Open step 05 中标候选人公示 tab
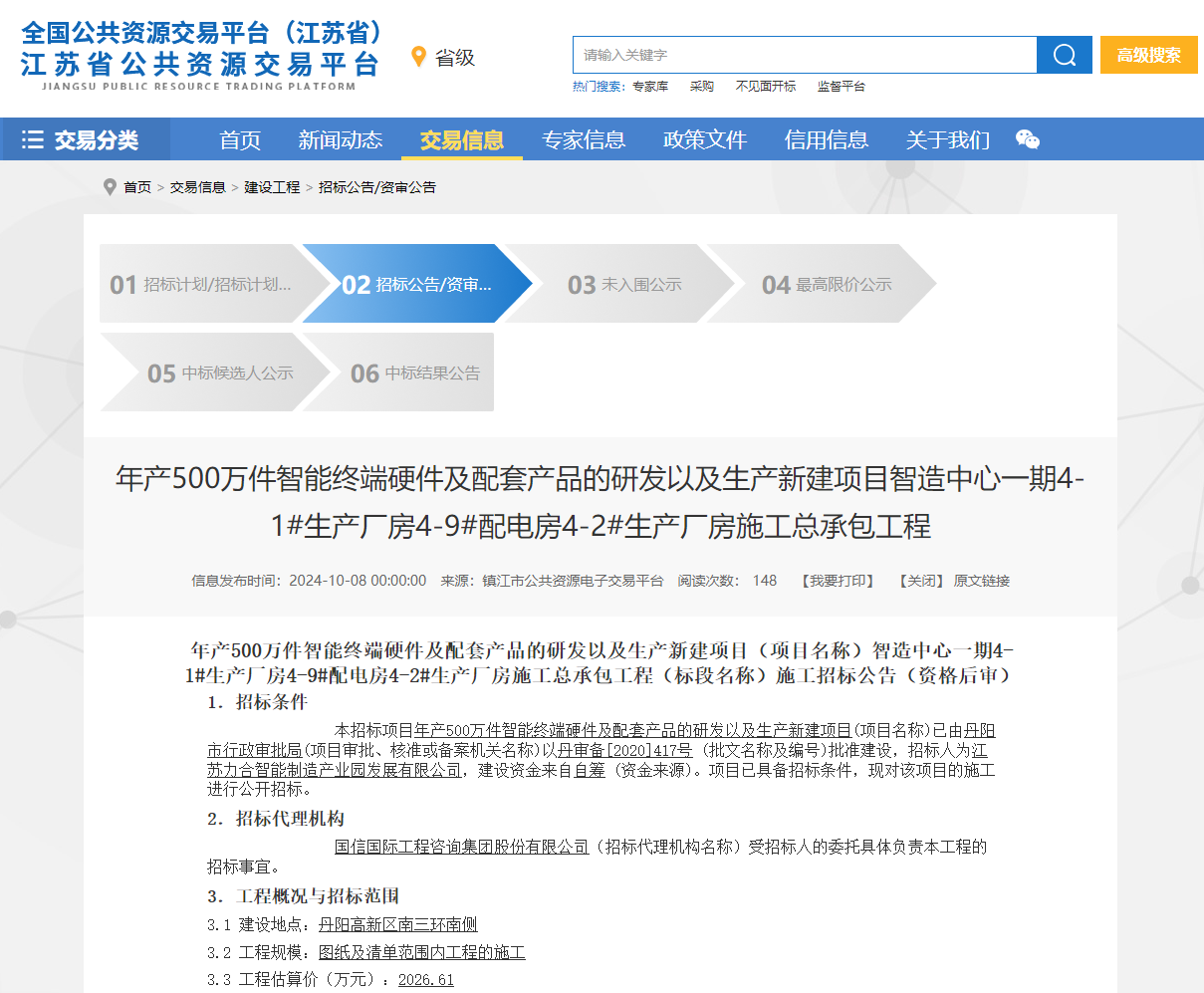 pyautogui.click(x=220, y=372)
